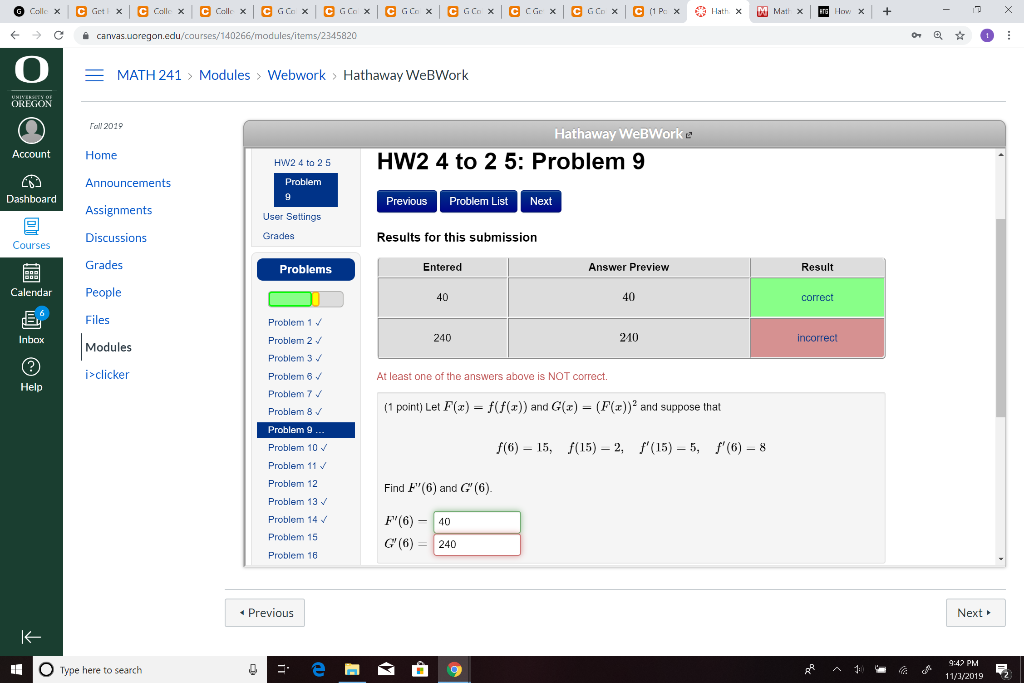Collapse course navigation with the hamburger icon

(x=96, y=74)
